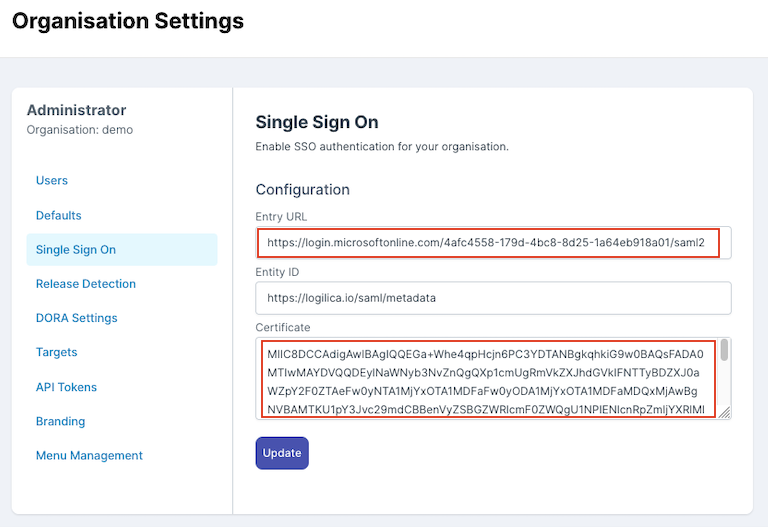Select Single Sign On in the sidebar
Viewport: 768px width, 527px height.
tap(76, 250)
